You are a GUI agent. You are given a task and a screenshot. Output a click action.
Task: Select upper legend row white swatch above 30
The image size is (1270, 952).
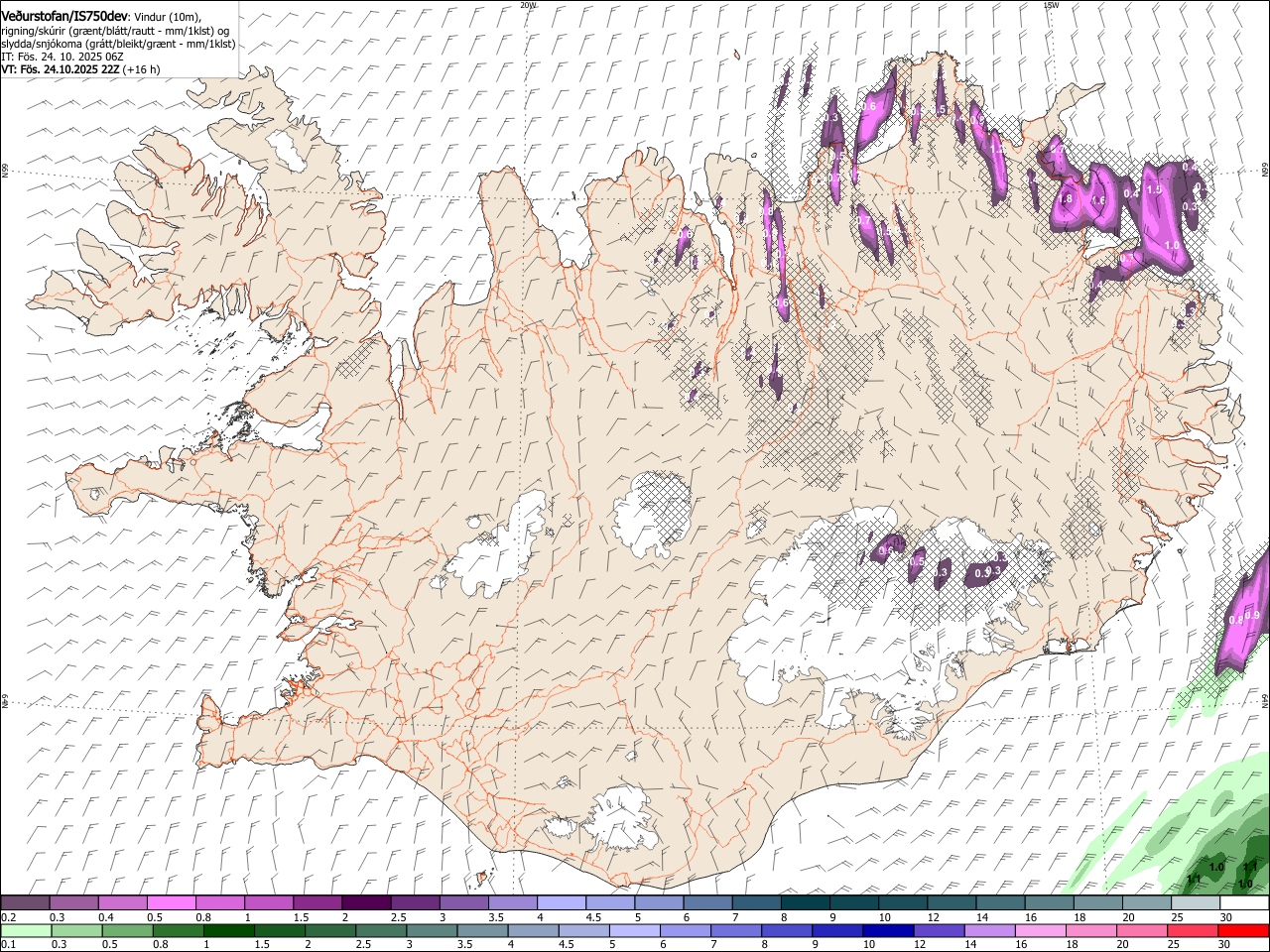1244,903
